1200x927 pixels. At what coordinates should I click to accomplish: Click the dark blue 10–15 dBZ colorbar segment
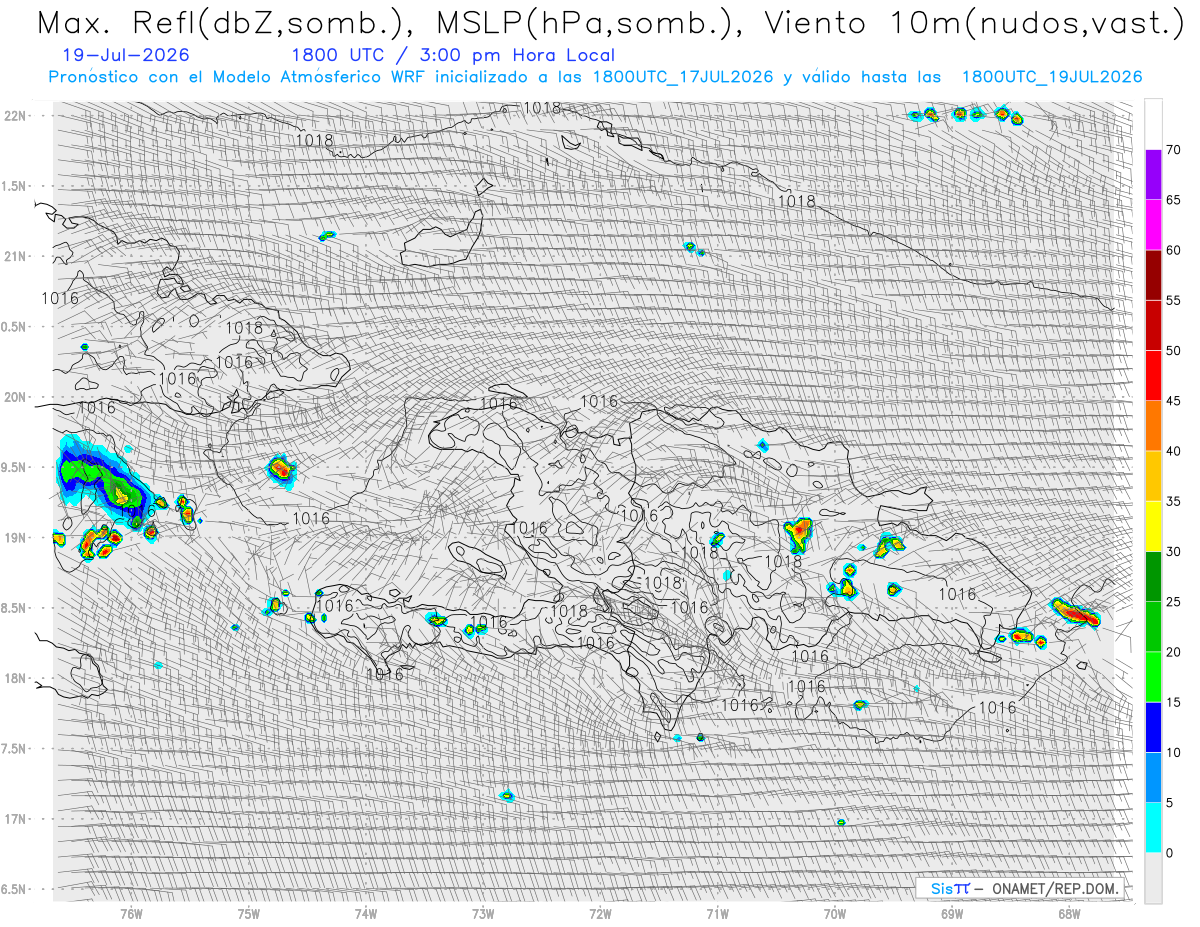(1153, 727)
